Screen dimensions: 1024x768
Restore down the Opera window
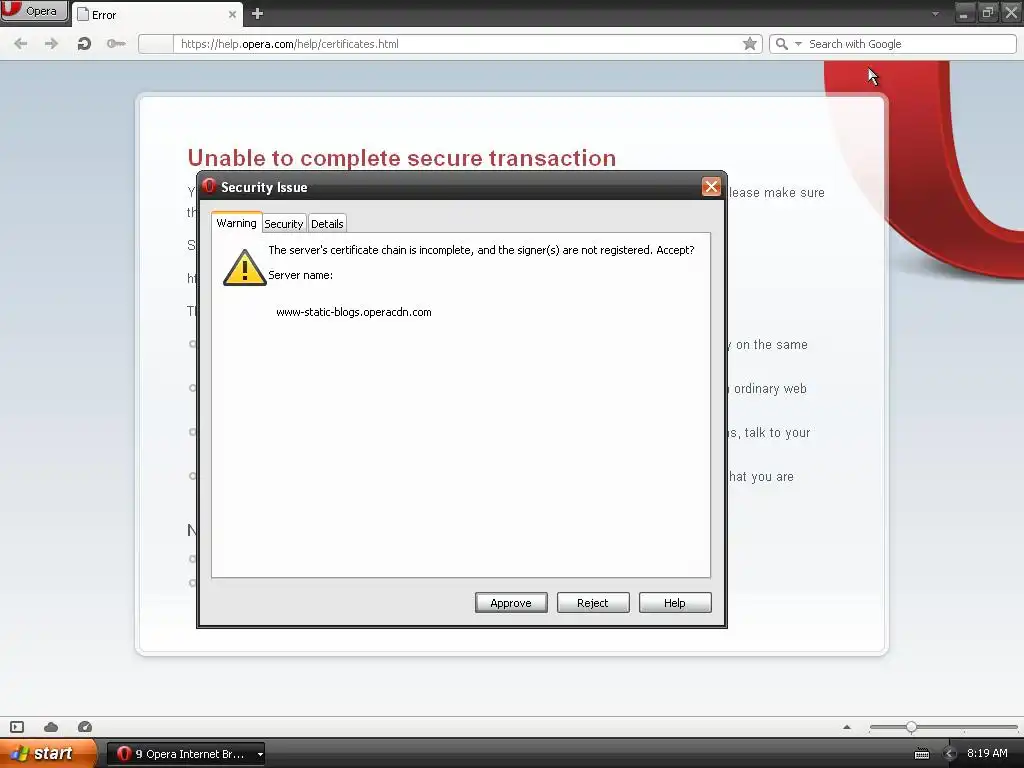tap(987, 12)
